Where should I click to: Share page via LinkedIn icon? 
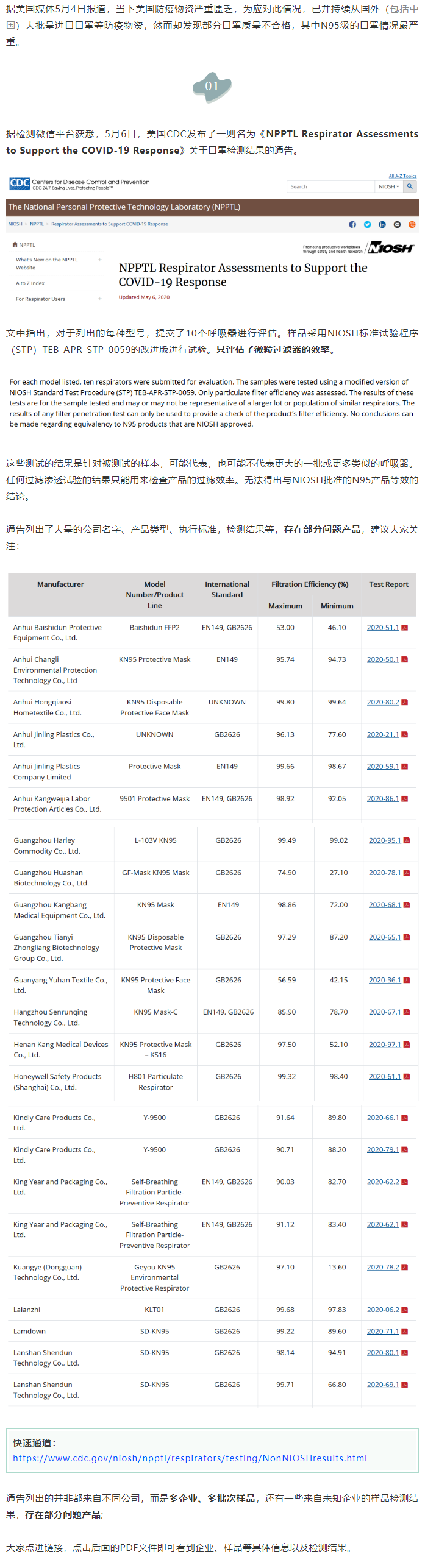[382, 224]
